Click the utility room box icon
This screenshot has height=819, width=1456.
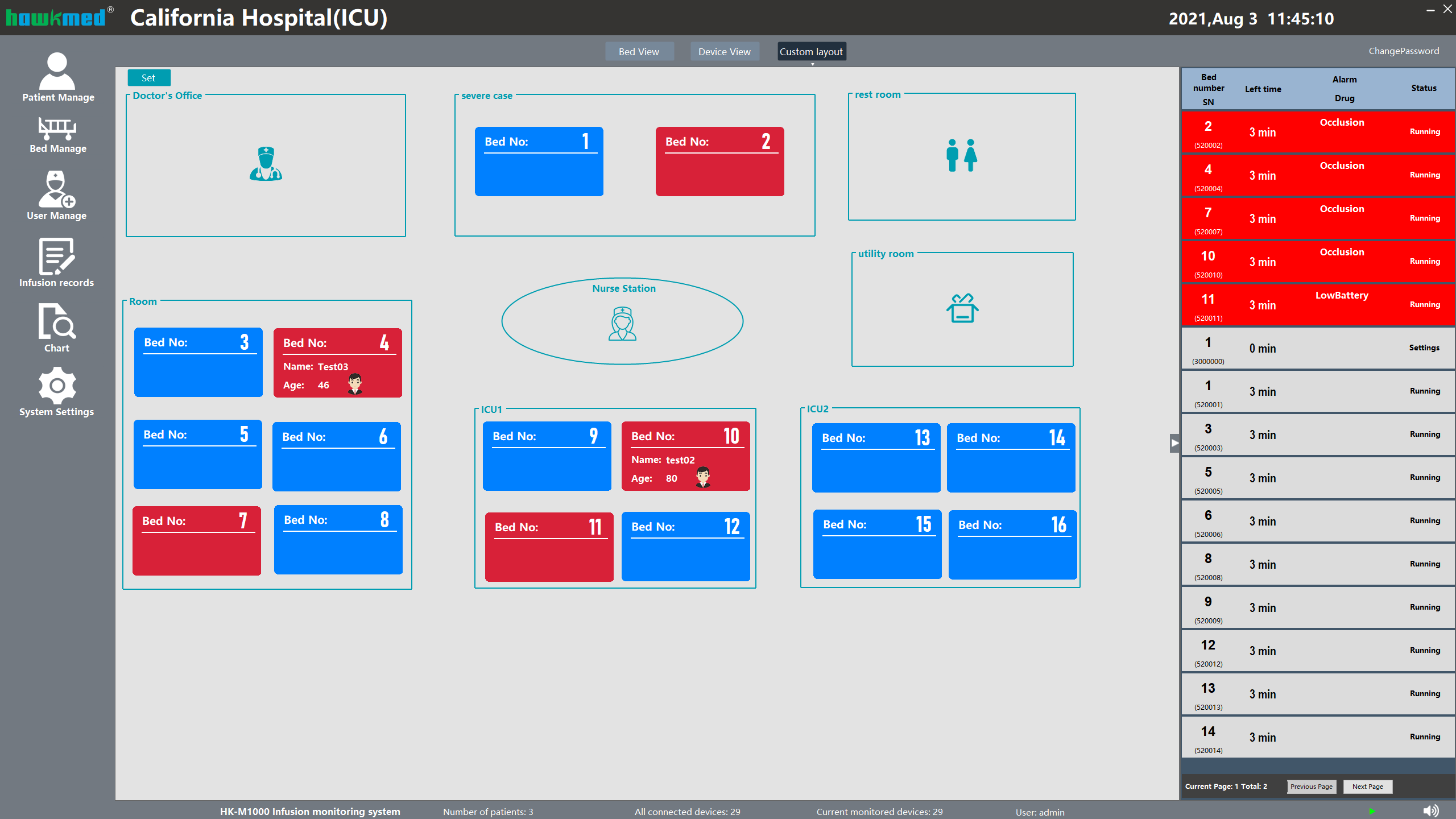coord(962,308)
